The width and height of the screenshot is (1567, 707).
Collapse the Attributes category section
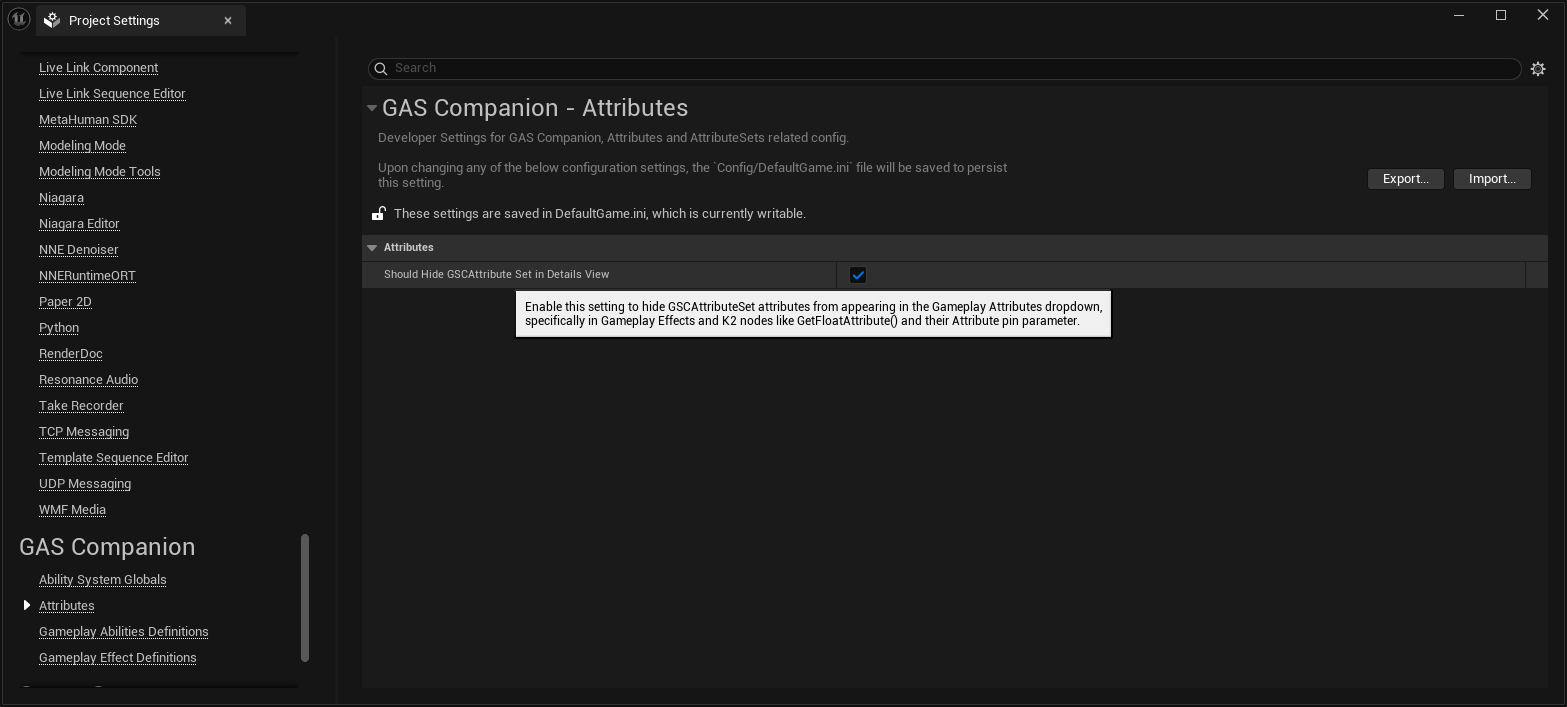point(372,247)
